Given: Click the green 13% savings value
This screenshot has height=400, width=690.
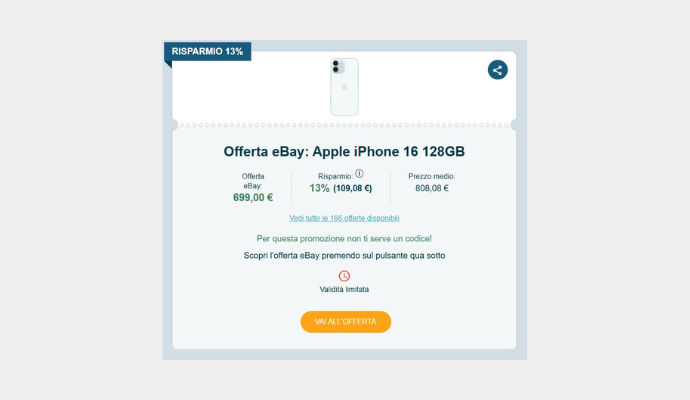Looking at the screenshot, I should pos(319,188).
